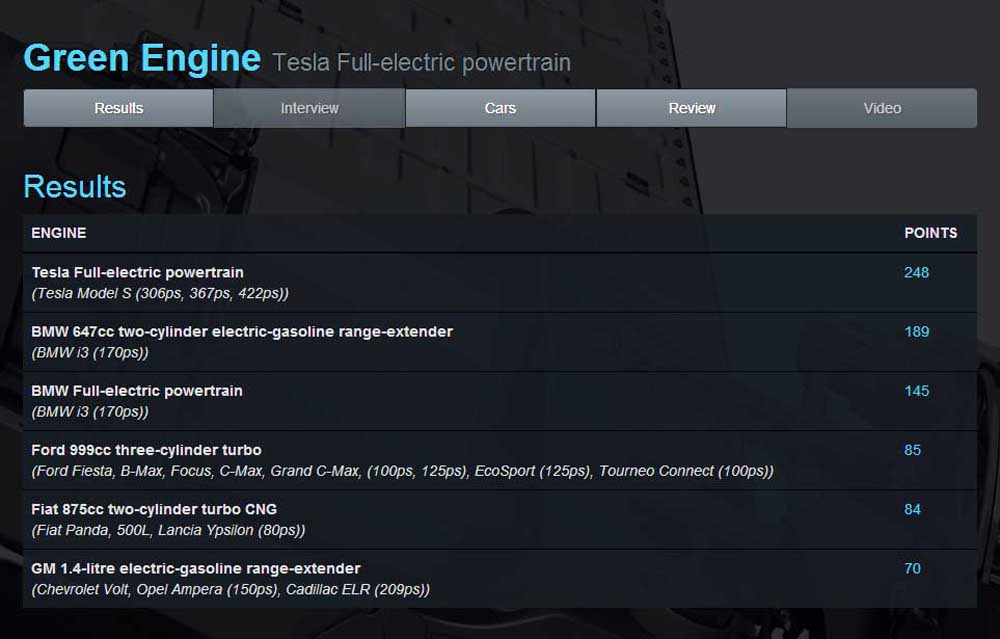The image size is (1000, 639).
Task: Open the 70 points score link
Action: pyautogui.click(x=912, y=568)
